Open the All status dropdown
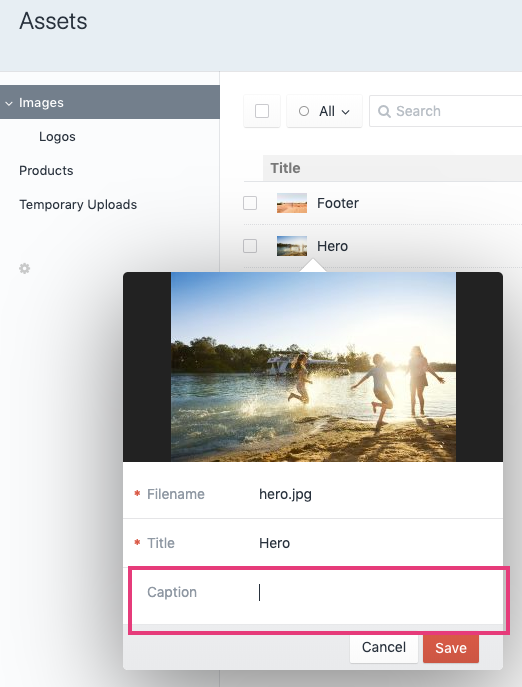Viewport: 522px width, 687px height. click(x=324, y=111)
